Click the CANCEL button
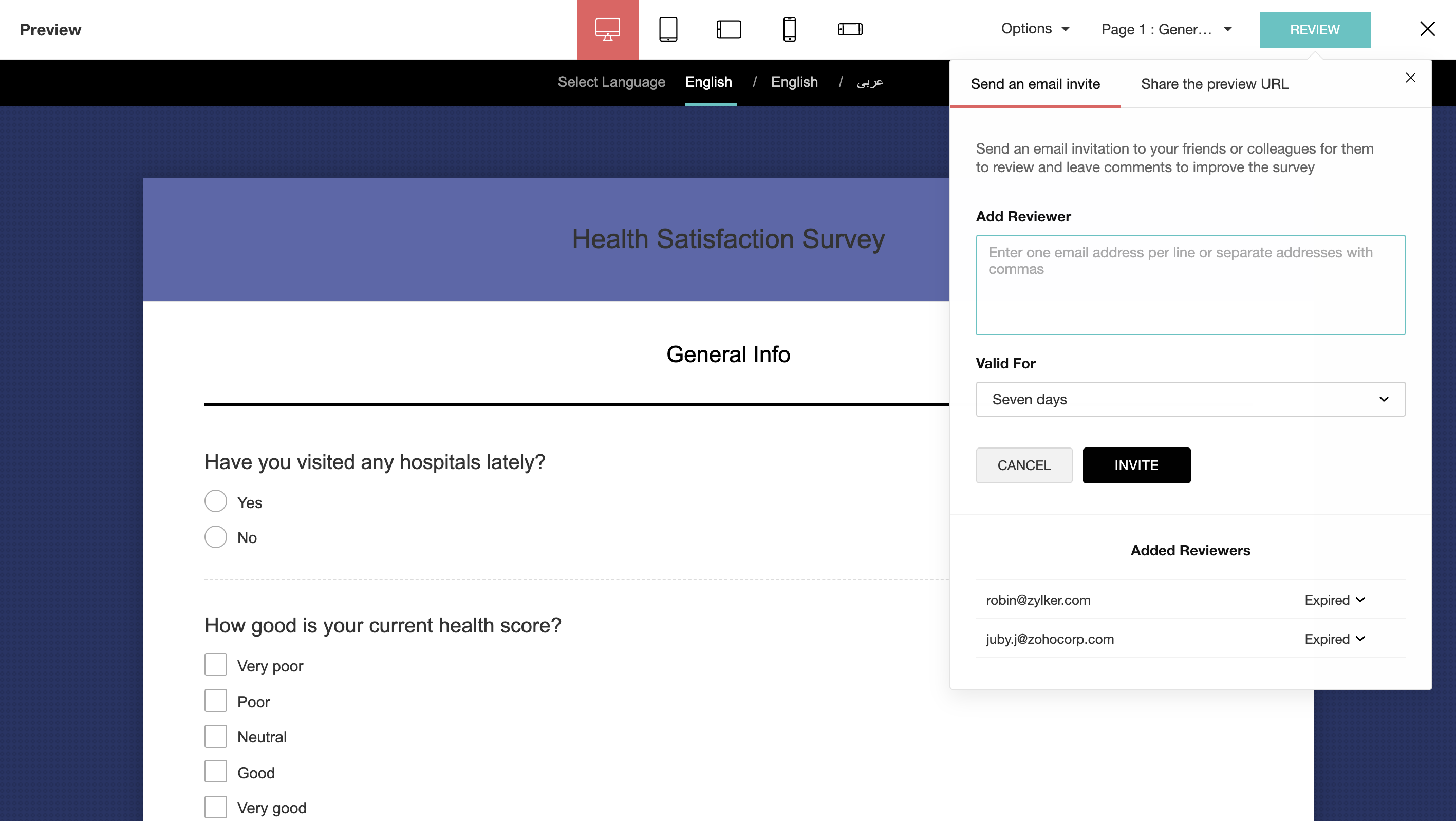This screenshot has width=1456, height=821. pos(1023,465)
